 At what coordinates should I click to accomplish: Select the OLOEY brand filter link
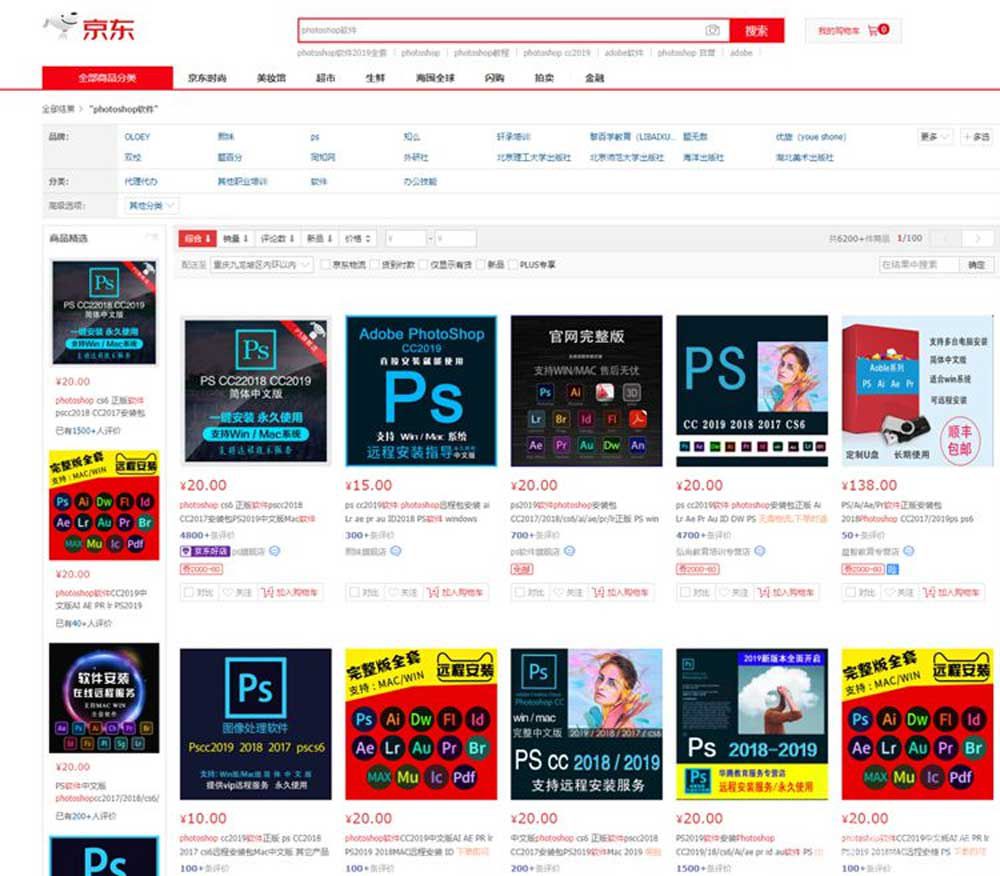[x=137, y=137]
